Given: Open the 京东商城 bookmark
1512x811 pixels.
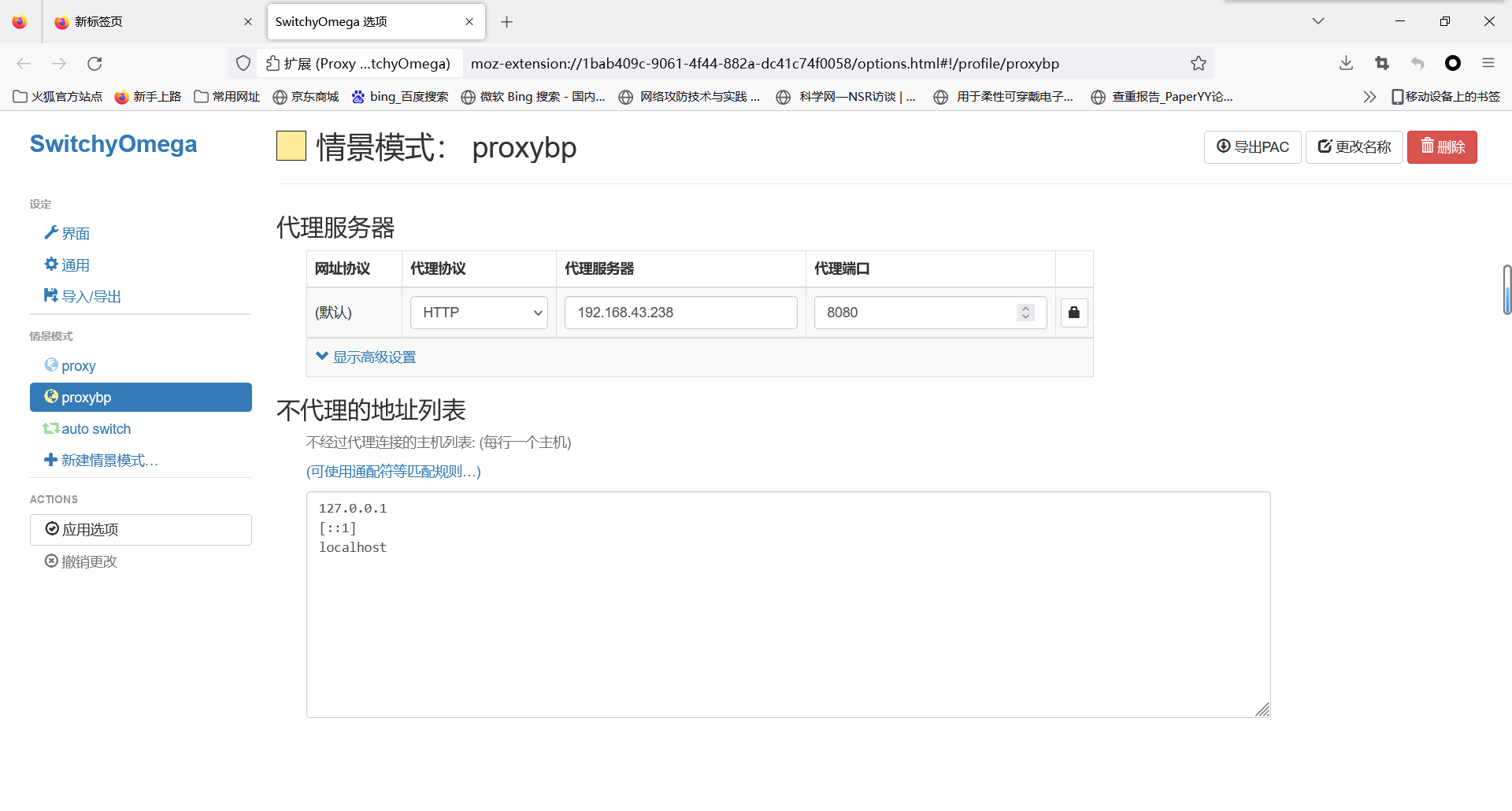Looking at the screenshot, I should tap(306, 97).
